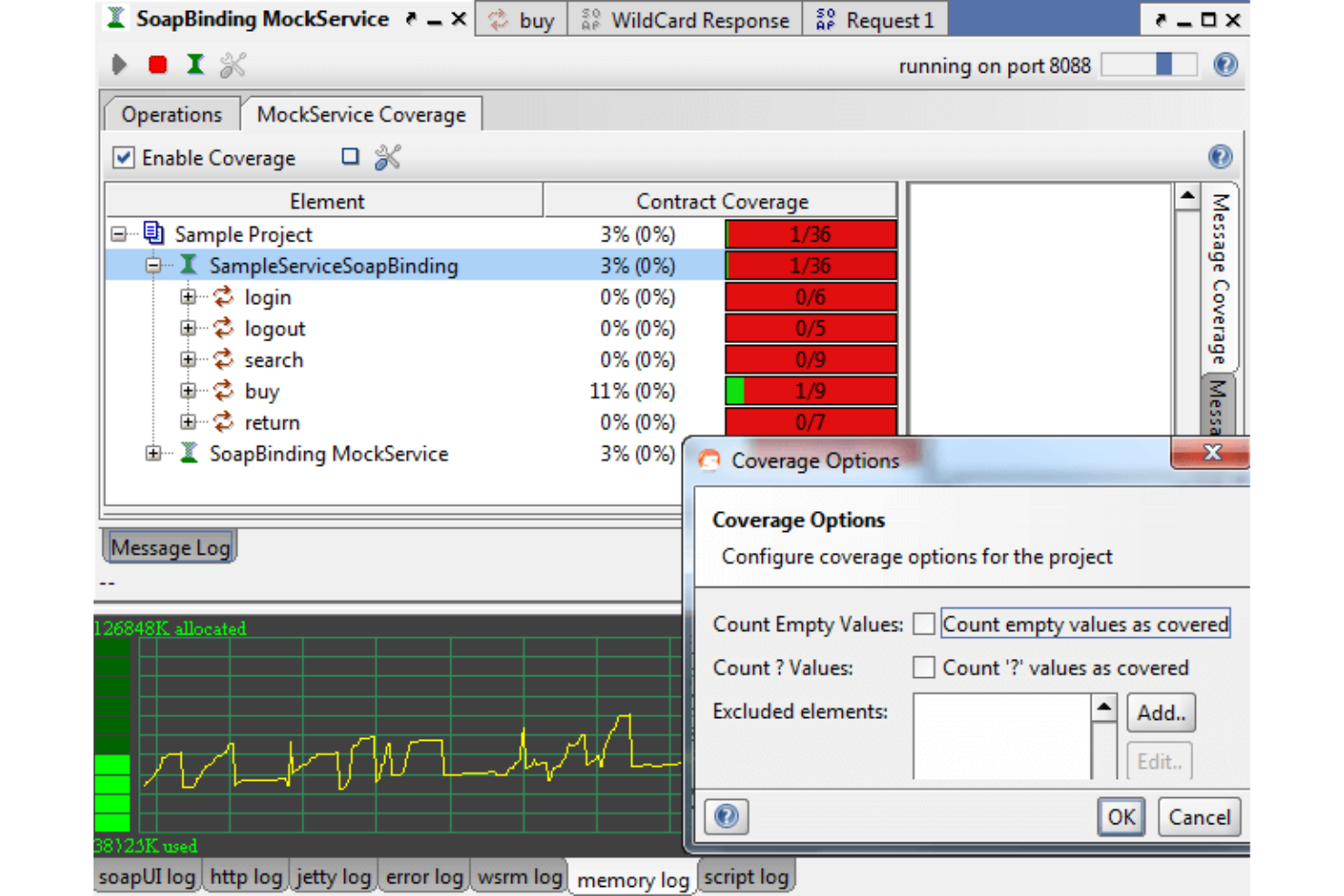Image resolution: width=1344 pixels, height=896 pixels.
Task: Open coverage options tools icon beside Enable Coverage
Action: [x=388, y=157]
